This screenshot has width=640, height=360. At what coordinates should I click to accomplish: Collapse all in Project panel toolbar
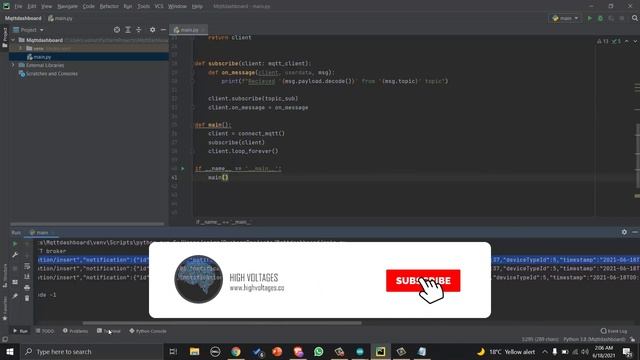139,30
